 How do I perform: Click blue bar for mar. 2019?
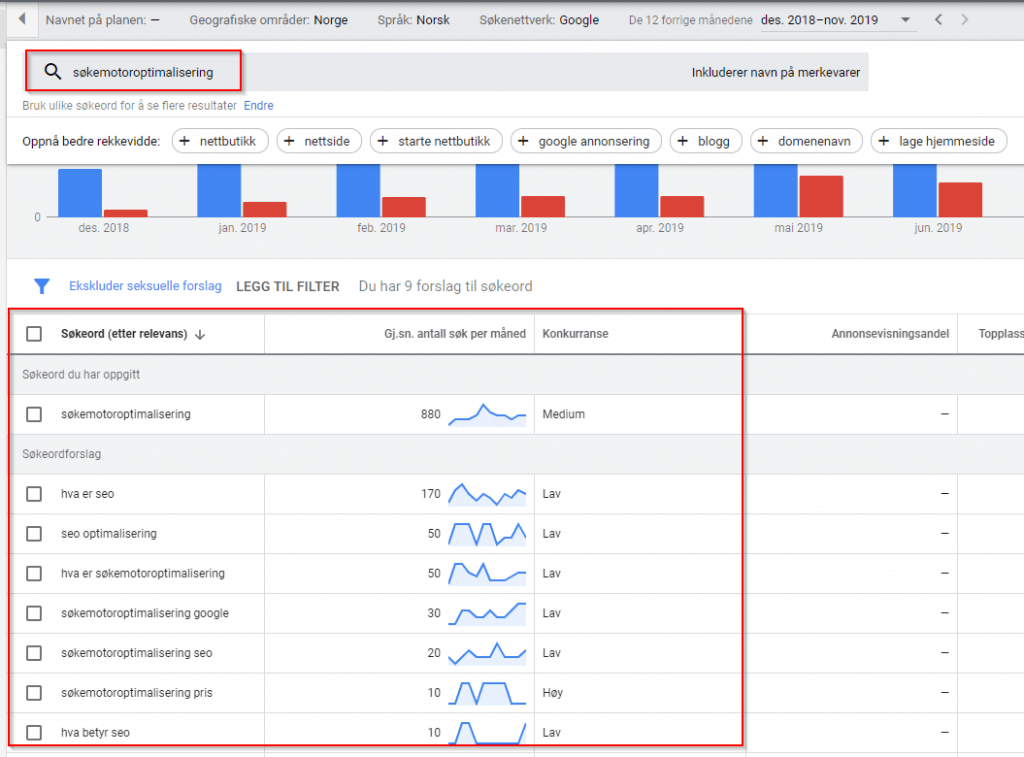(x=498, y=191)
